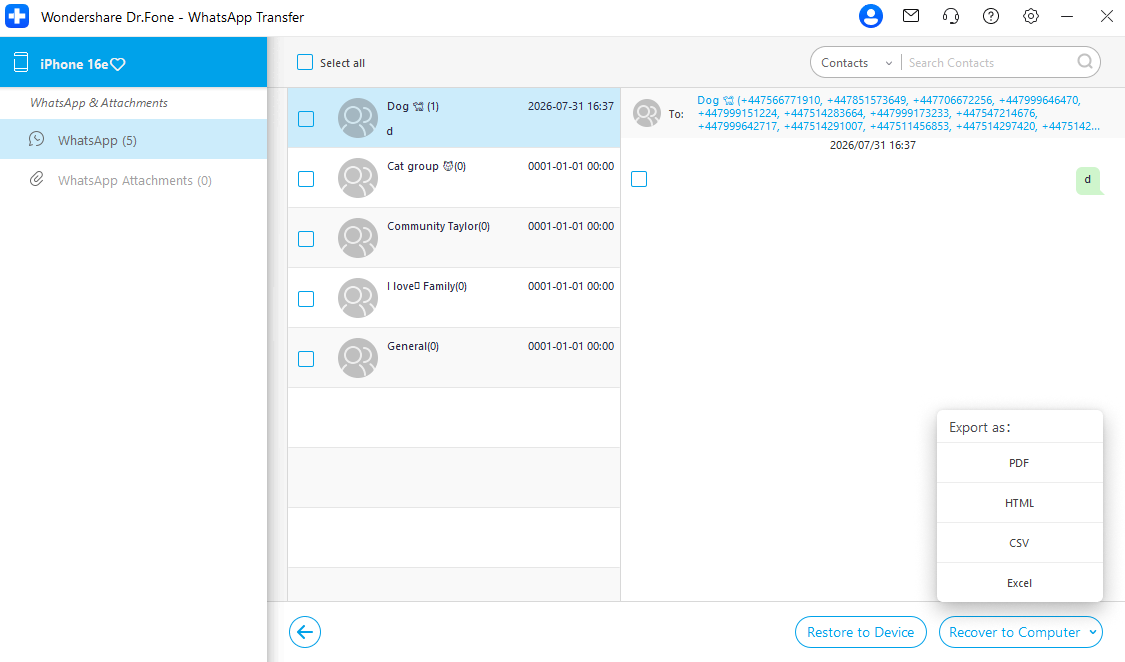Select WhatsApp (5) in sidebar
The image size is (1125, 662).
(x=133, y=139)
